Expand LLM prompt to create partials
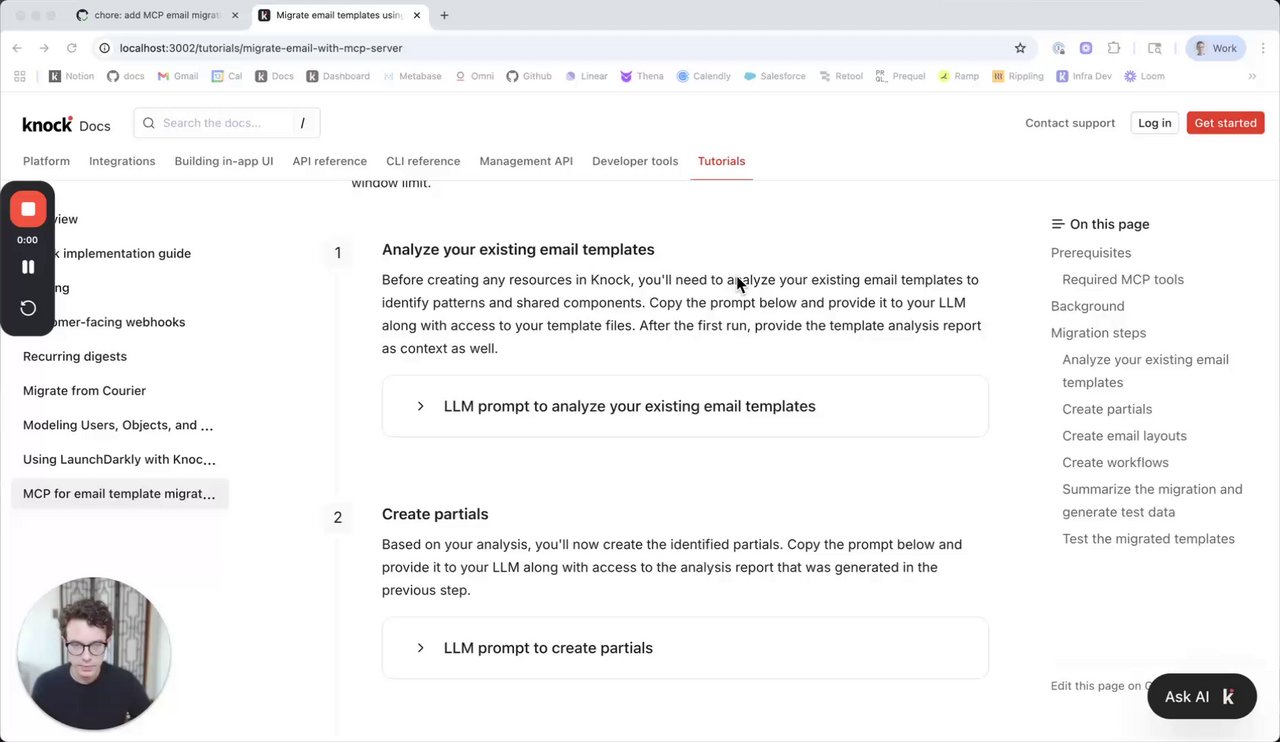This screenshot has width=1280, height=742. [x=685, y=648]
